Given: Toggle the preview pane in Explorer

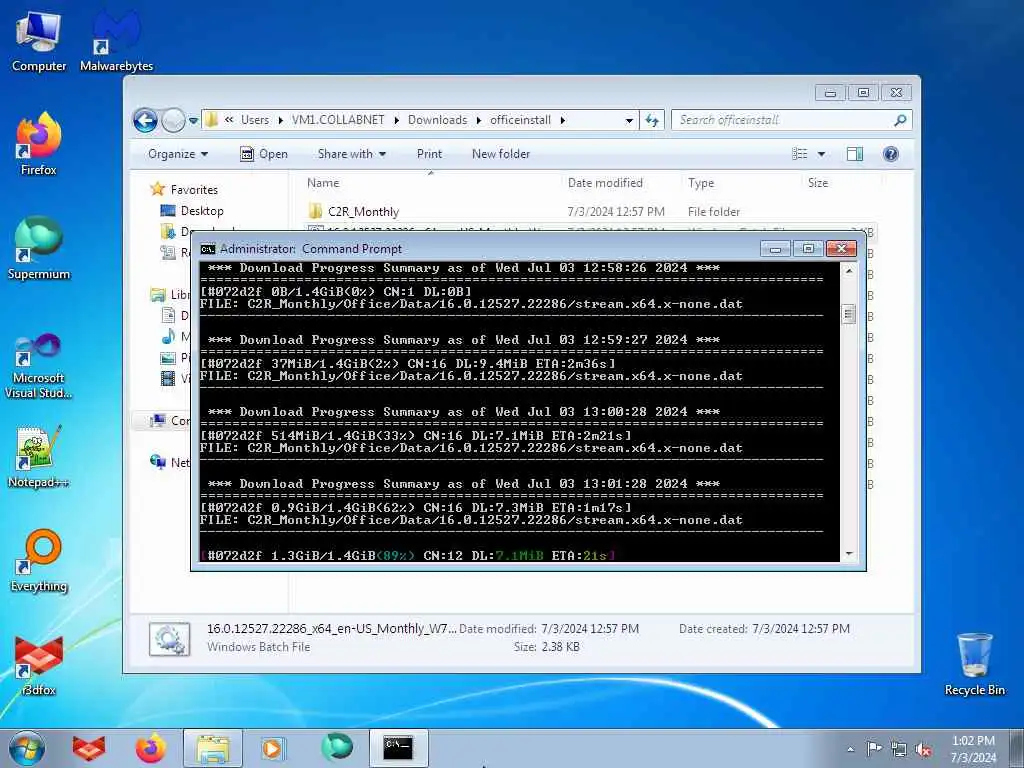Looking at the screenshot, I should (x=854, y=154).
